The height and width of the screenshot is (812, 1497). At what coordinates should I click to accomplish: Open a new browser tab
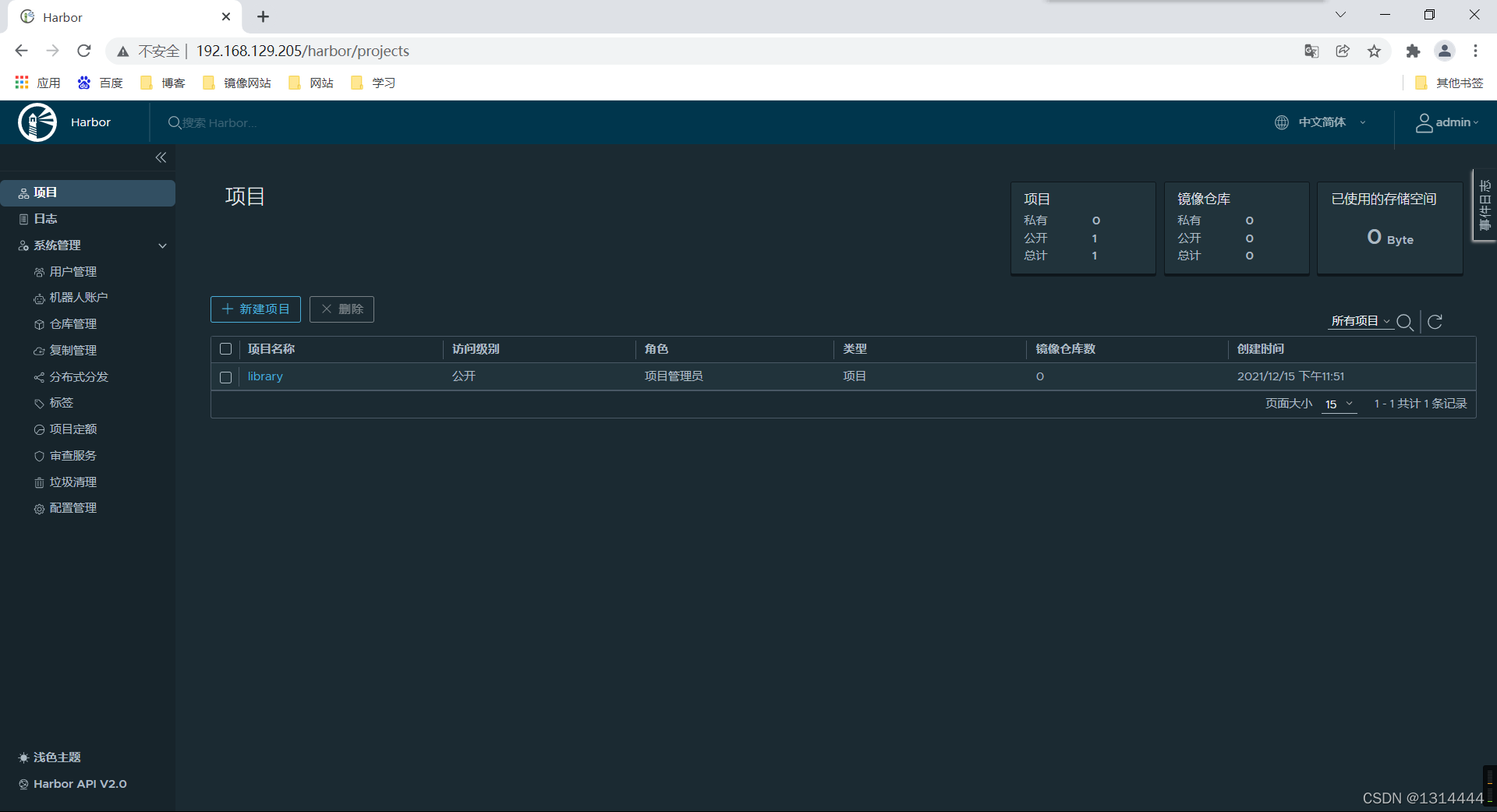point(264,16)
